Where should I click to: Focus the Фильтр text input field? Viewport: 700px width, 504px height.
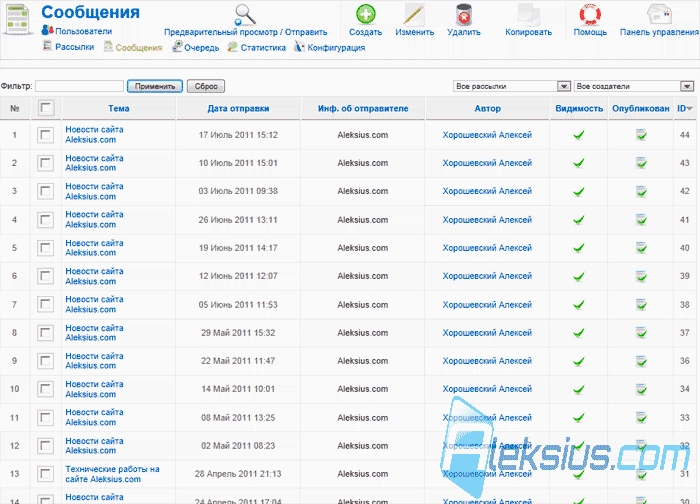[x=79, y=86]
